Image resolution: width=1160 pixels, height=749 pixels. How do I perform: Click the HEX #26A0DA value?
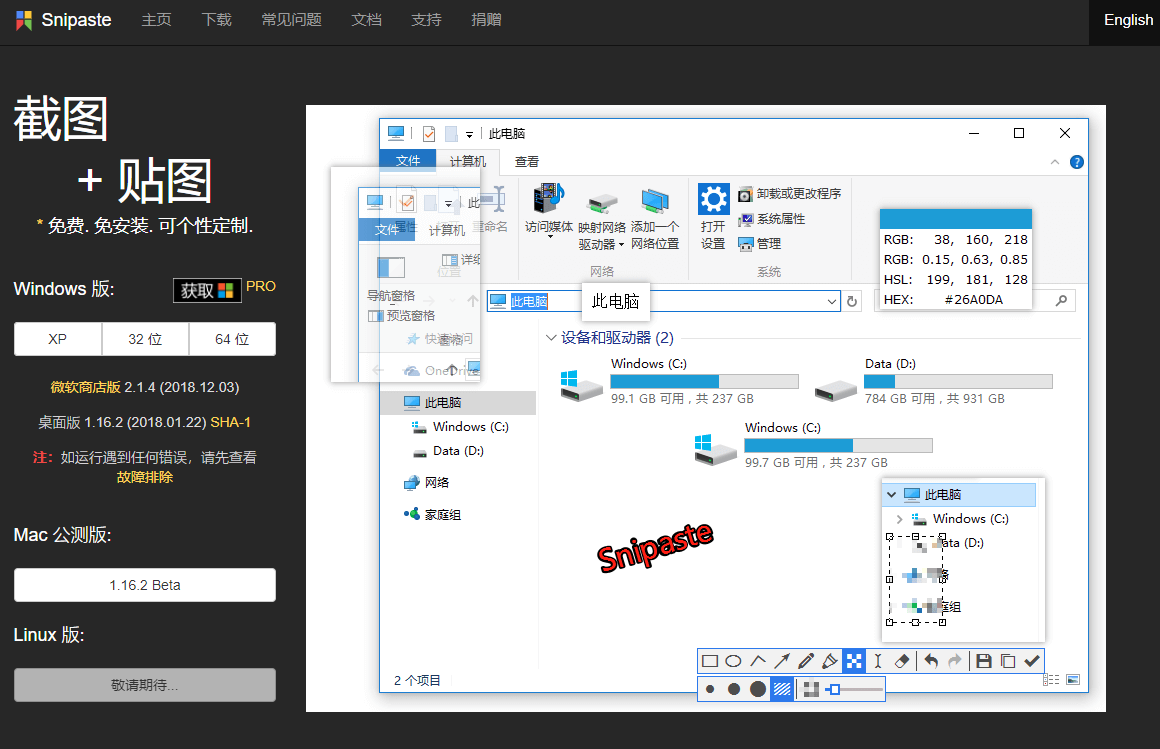[x=974, y=300]
